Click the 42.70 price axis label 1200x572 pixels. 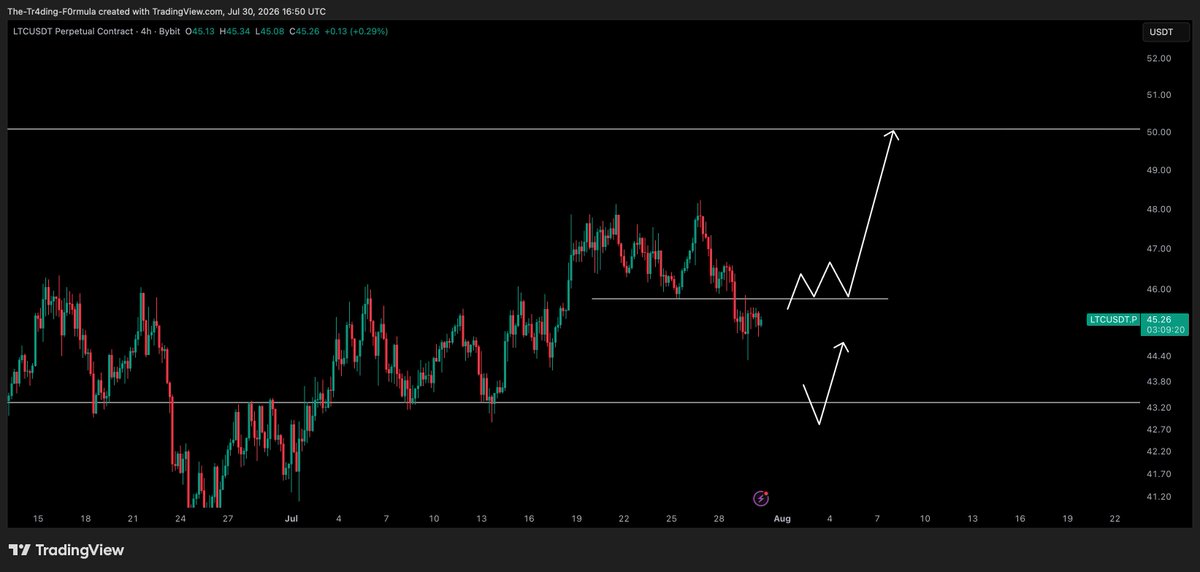coord(1159,429)
